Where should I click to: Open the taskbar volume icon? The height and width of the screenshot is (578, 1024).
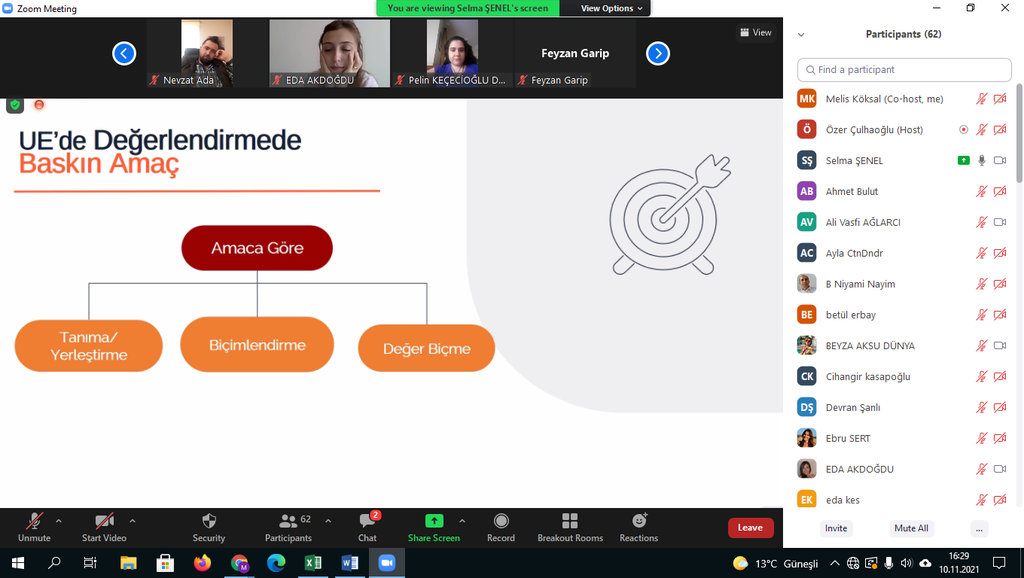point(906,563)
